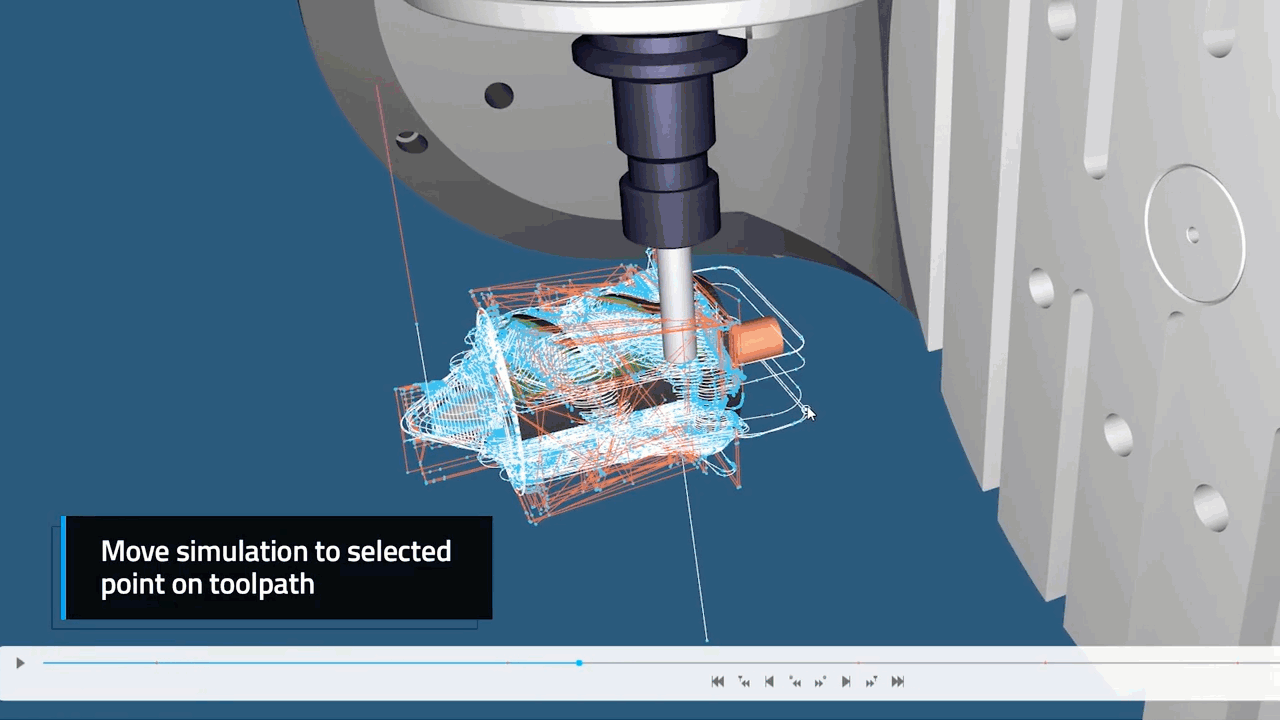Screen dimensions: 1280x720
Task: Start simulation playback with the play button
Action: [x=20, y=663]
